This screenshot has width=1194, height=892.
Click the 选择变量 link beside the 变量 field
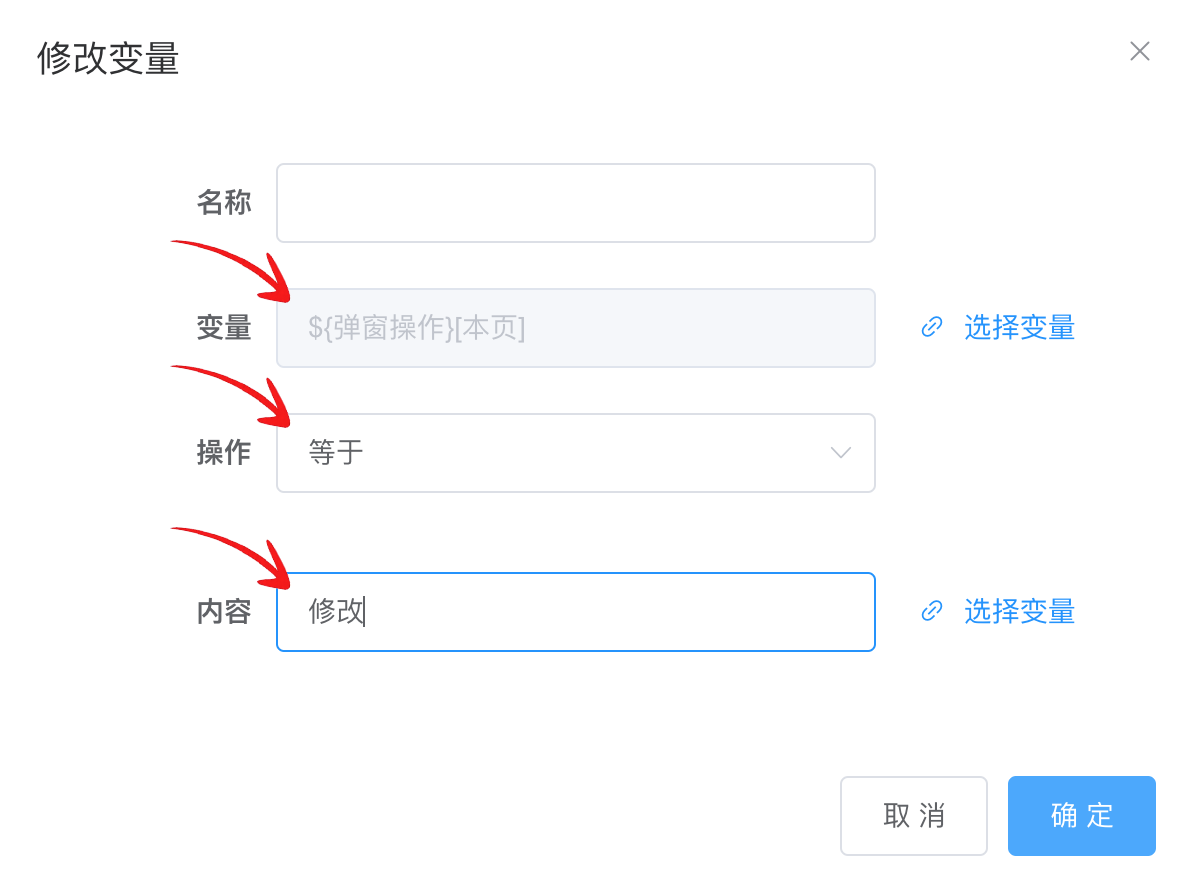1019,328
